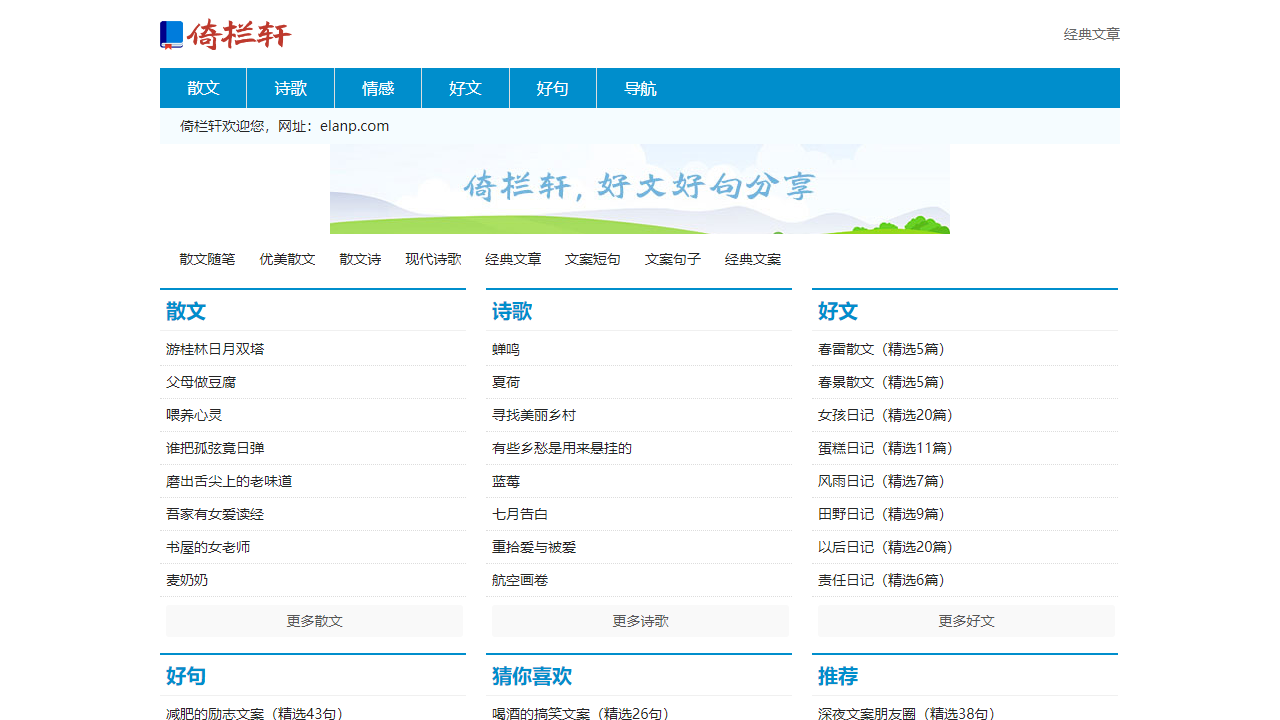Open 春雷散文（精选5篇）in 好文 section
The width and height of the screenshot is (1280, 720).
(883, 348)
